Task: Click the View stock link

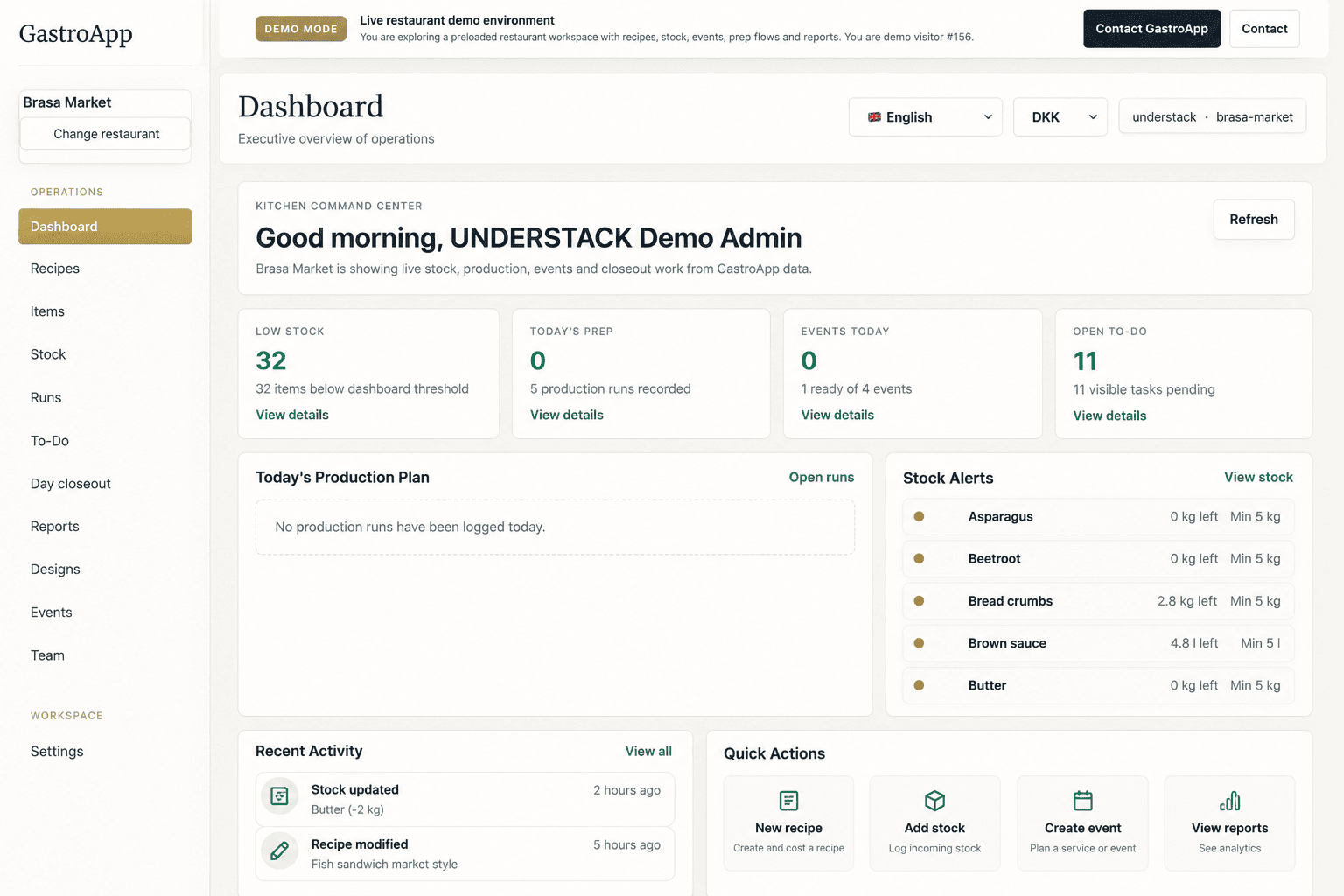Action: pyautogui.click(x=1258, y=477)
